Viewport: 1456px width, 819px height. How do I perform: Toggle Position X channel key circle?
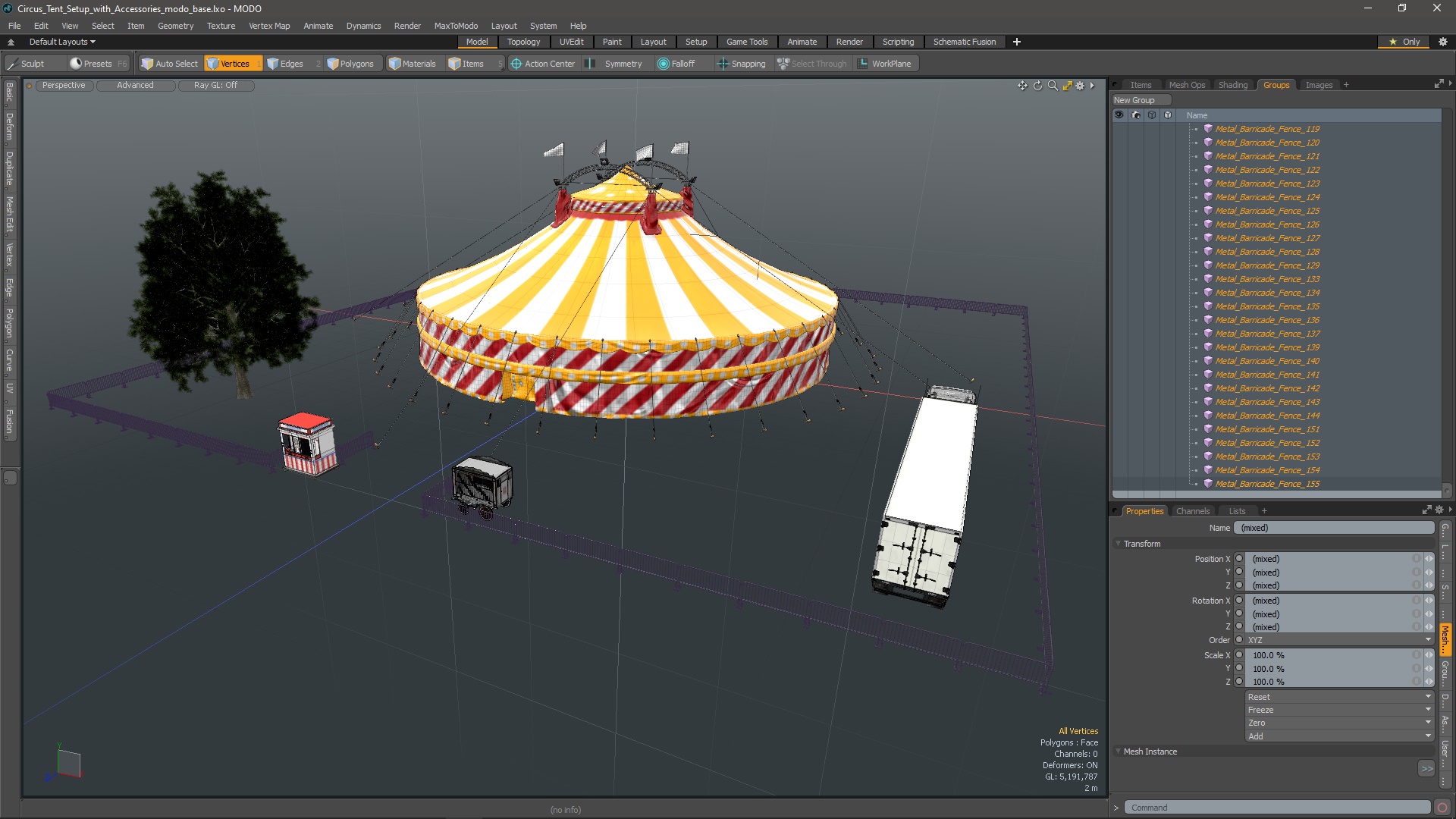[x=1239, y=559]
